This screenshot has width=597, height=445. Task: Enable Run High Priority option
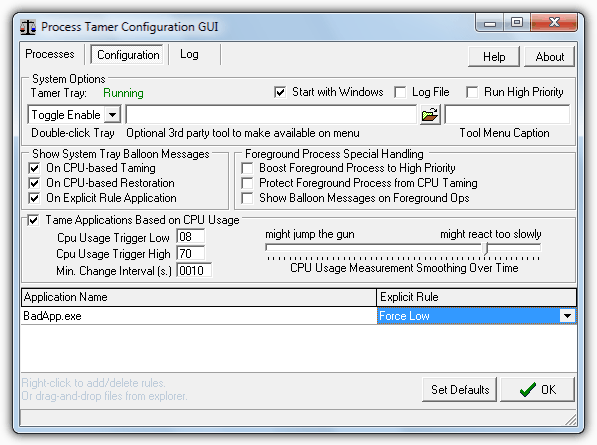(472, 92)
